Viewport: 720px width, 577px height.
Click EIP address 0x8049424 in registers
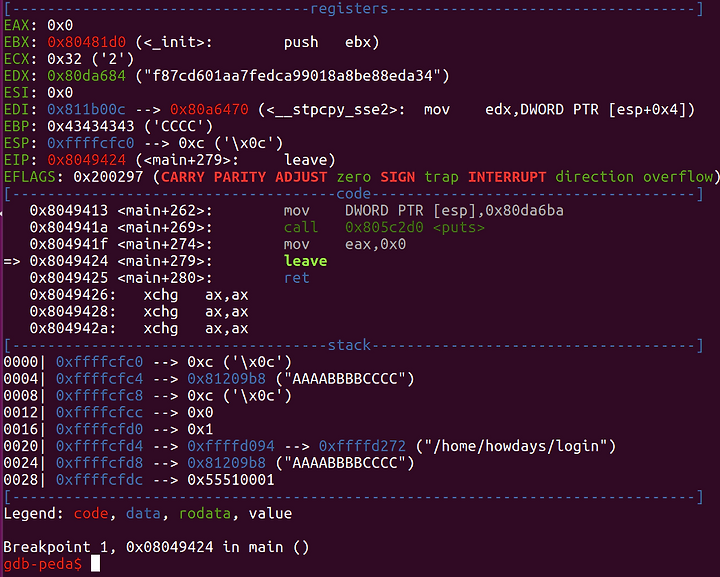(86, 160)
